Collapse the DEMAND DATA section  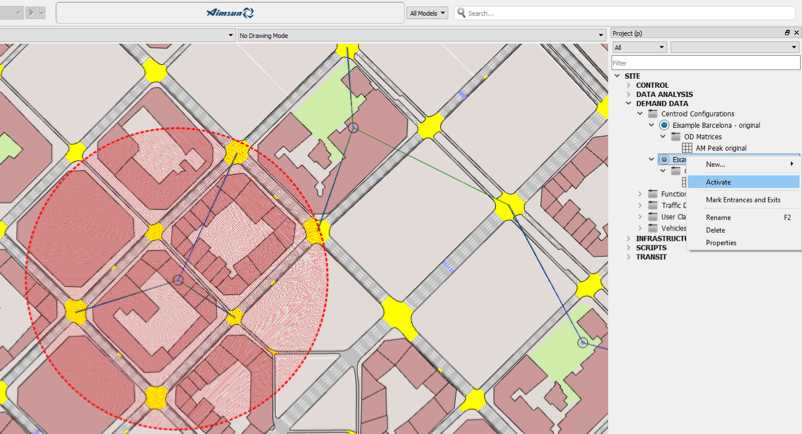pos(629,103)
